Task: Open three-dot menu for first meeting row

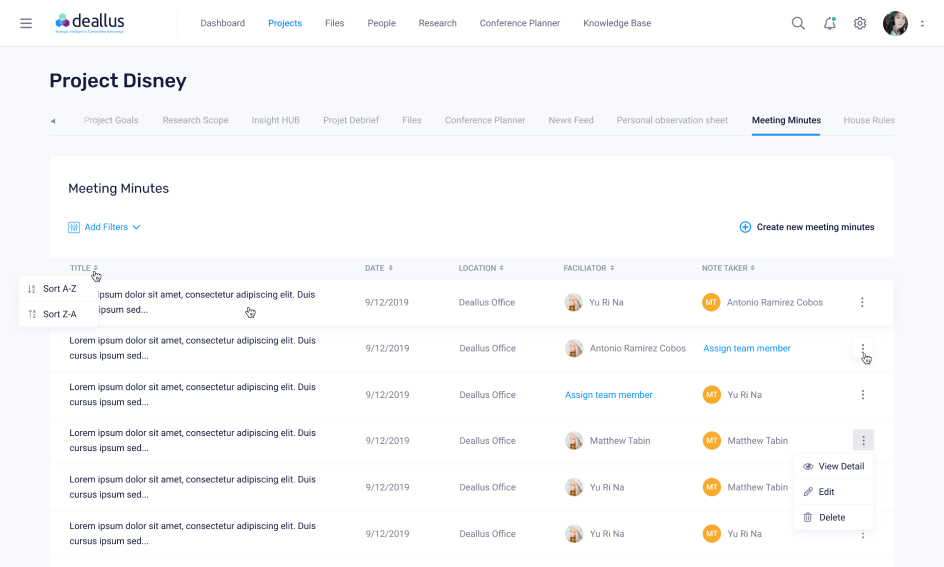Action: tap(862, 302)
